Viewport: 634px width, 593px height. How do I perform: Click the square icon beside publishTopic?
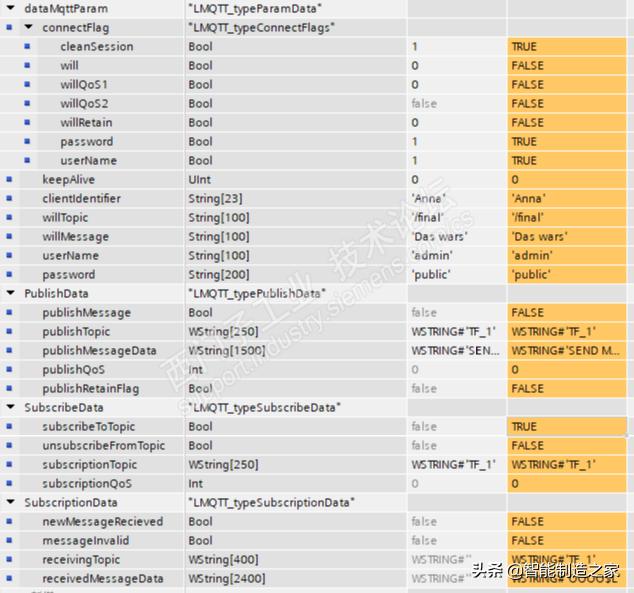coord(9,331)
